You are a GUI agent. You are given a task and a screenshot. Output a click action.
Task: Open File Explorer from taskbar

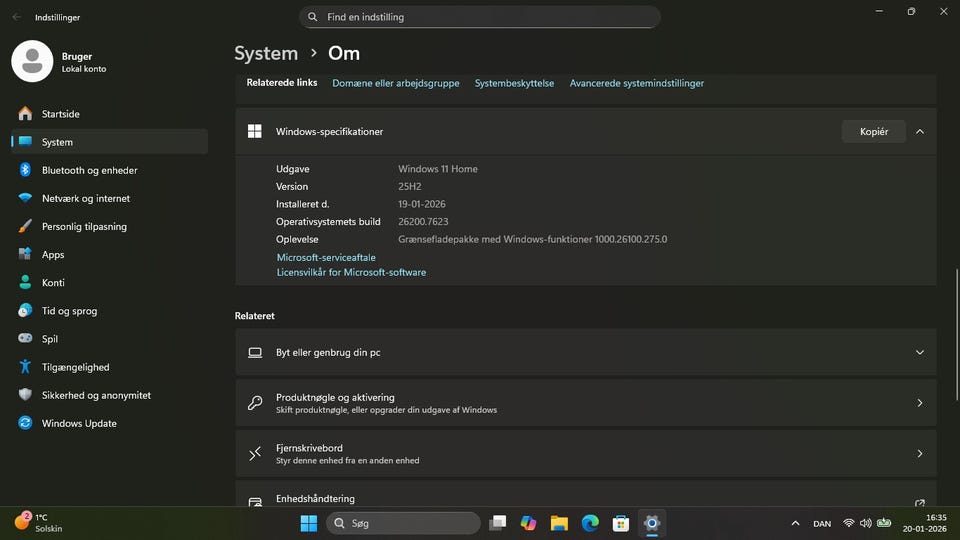(x=559, y=523)
